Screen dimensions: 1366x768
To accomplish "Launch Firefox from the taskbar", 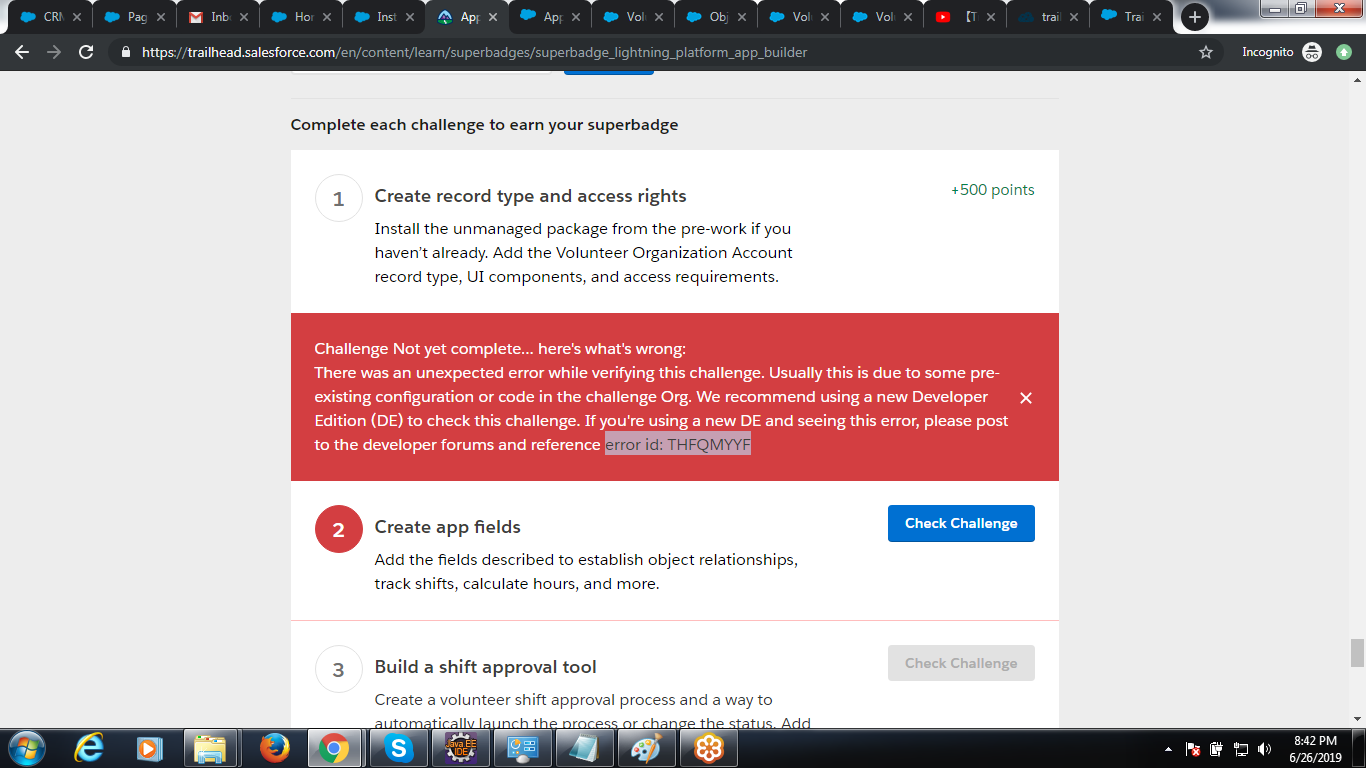I will (273, 748).
